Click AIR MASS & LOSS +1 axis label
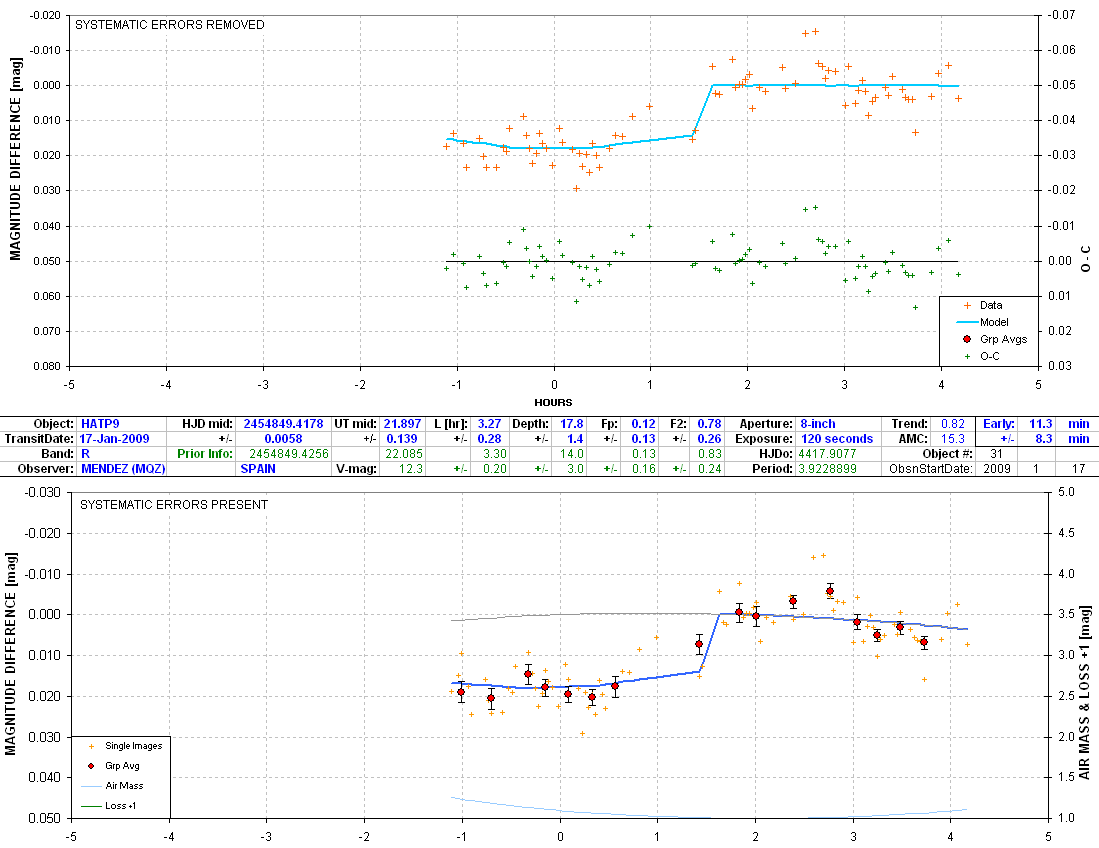Image resolution: width=1099 pixels, height=848 pixels. coord(1084,693)
